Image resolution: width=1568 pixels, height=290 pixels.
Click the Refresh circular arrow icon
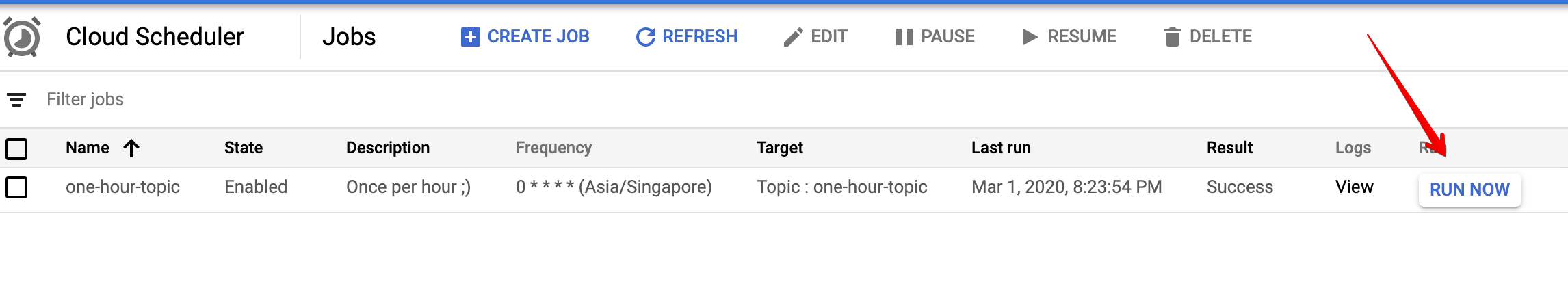tap(645, 37)
